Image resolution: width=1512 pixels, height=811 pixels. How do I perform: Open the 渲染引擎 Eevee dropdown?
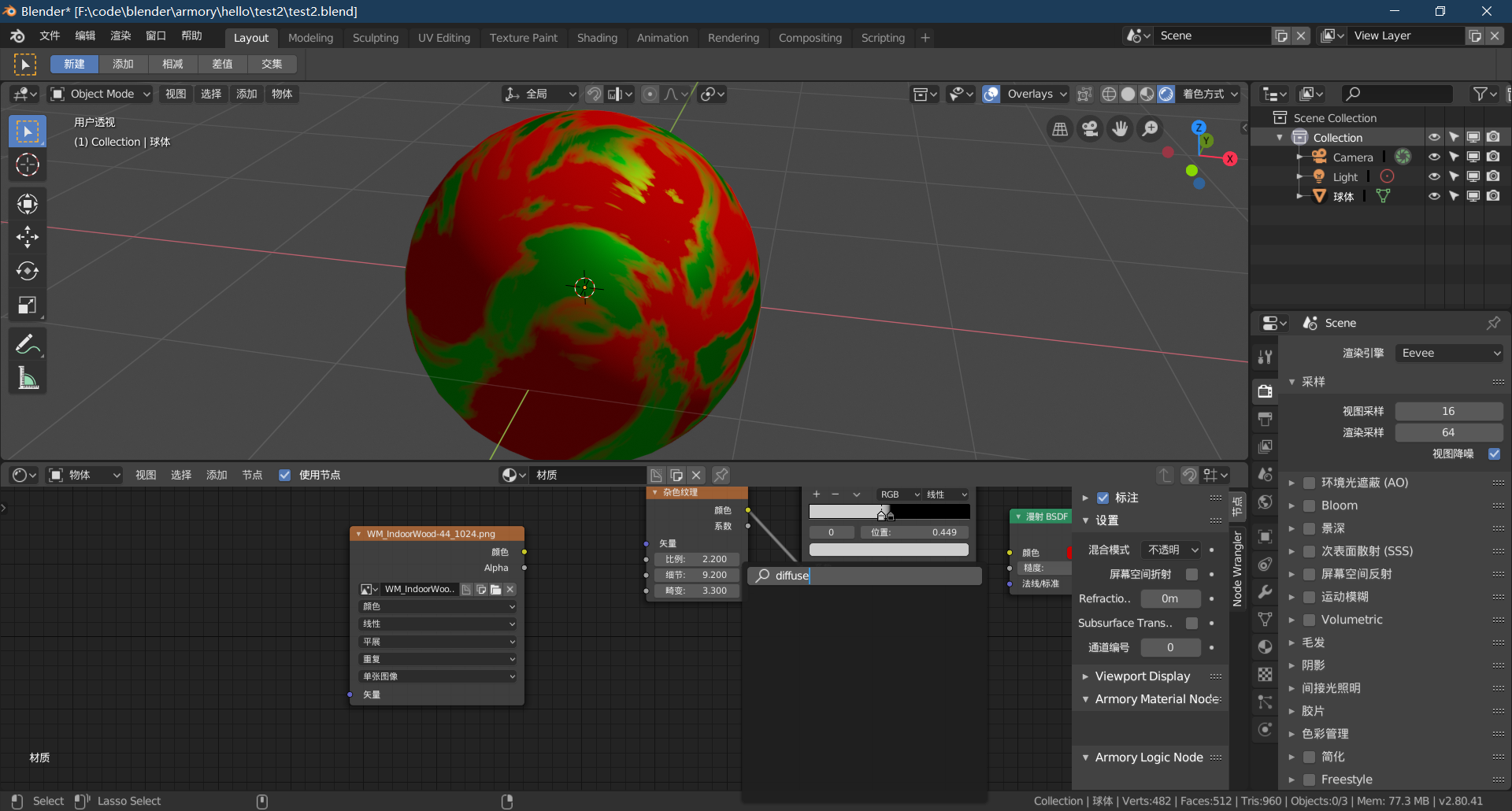1449,353
